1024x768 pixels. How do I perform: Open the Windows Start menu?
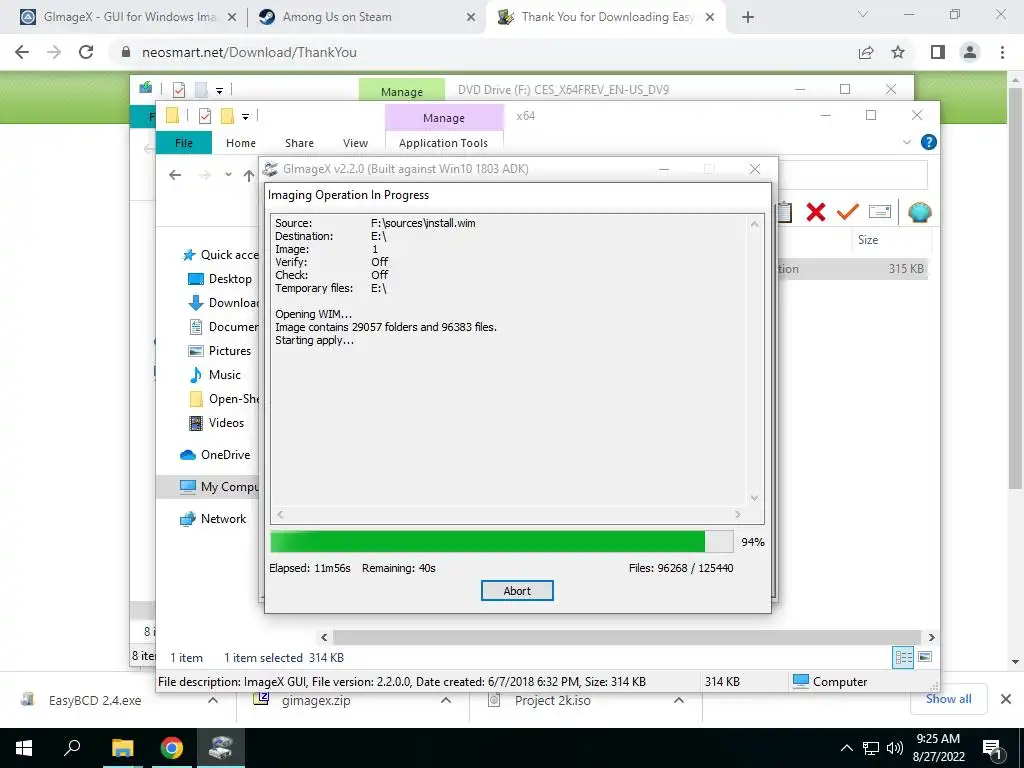tap(24, 748)
